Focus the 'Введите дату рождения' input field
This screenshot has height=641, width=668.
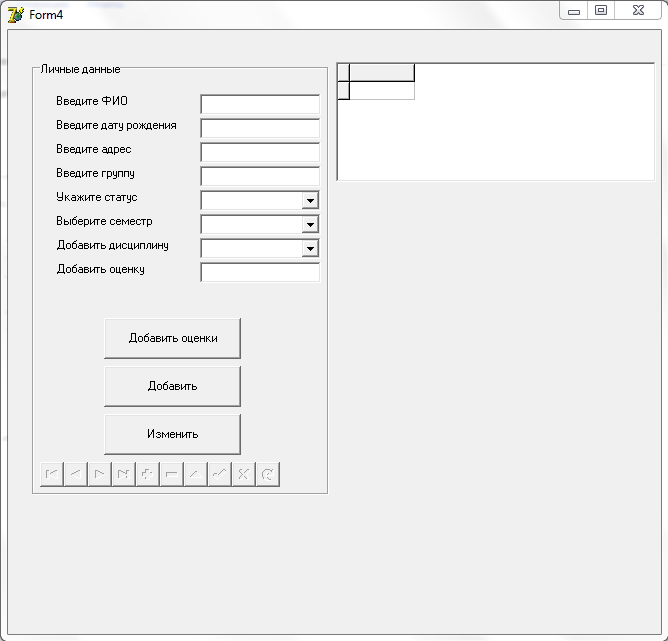[260, 128]
